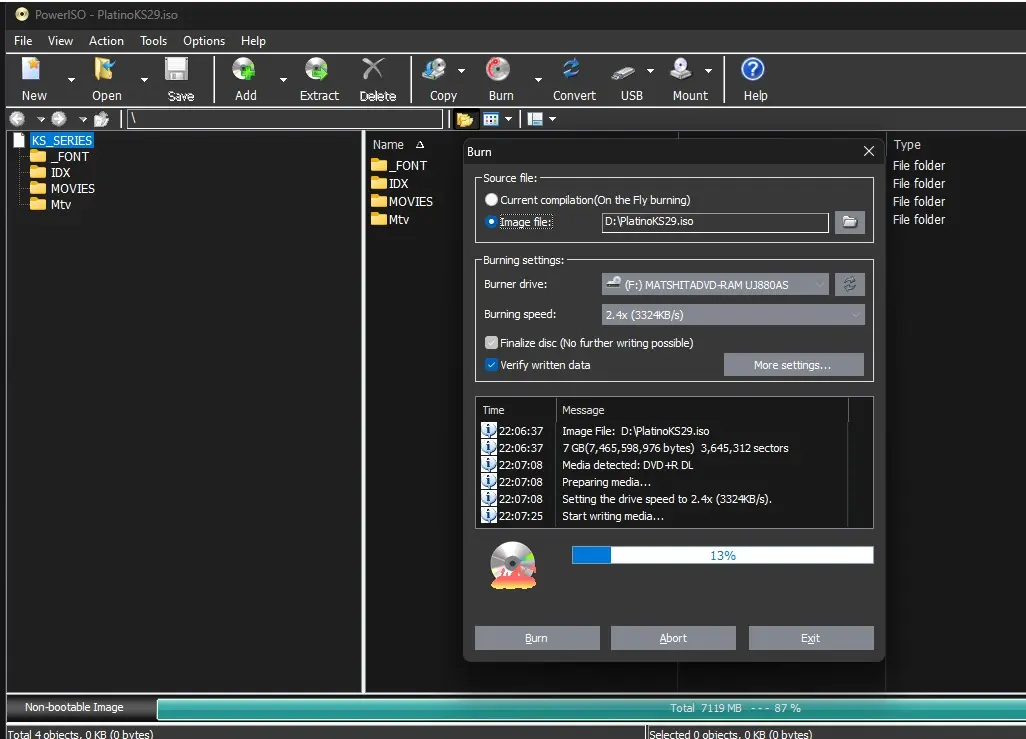Click the 13% burn progress bar
This screenshot has width=1026, height=739.
(x=722, y=555)
